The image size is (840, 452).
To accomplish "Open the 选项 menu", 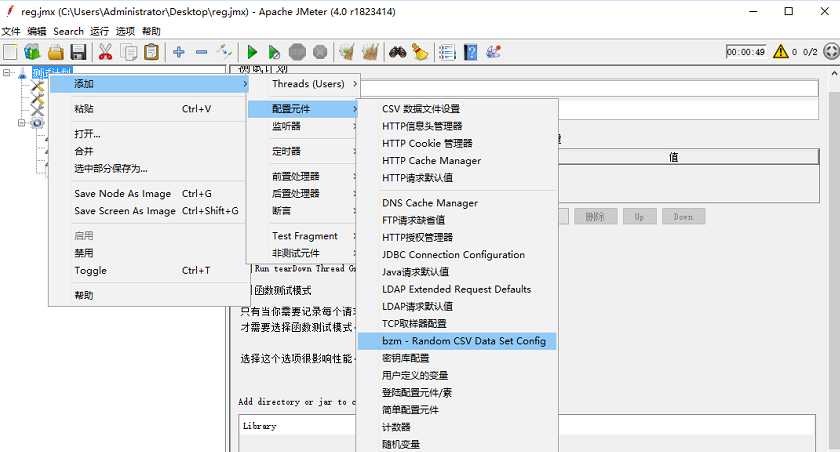I will (125, 32).
